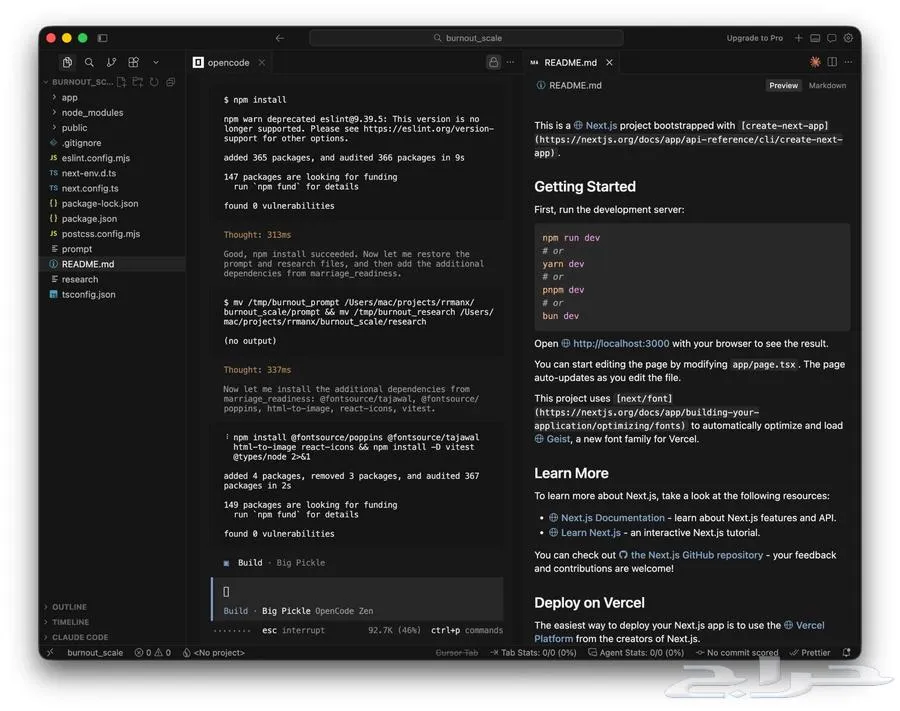Close the opencode tab

point(262,63)
